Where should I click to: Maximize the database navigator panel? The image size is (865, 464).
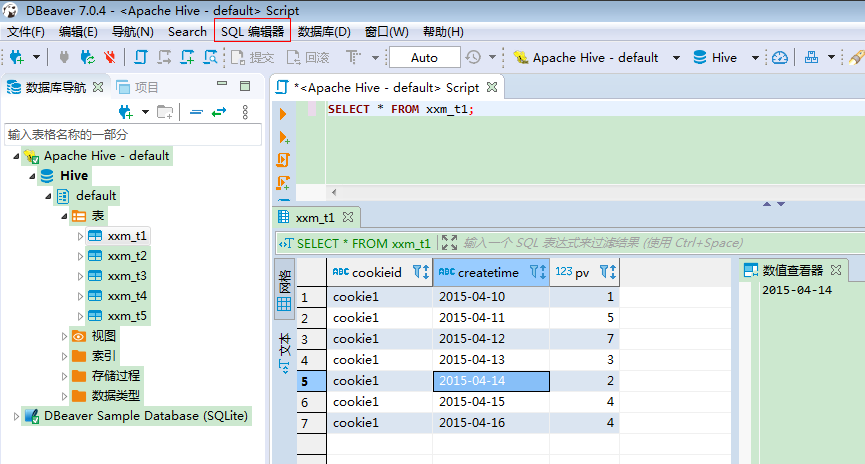(x=245, y=86)
